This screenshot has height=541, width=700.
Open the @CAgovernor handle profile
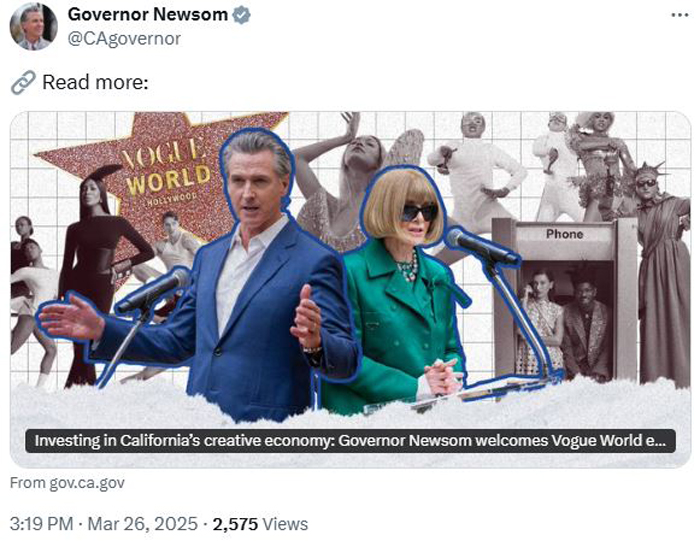pos(124,39)
